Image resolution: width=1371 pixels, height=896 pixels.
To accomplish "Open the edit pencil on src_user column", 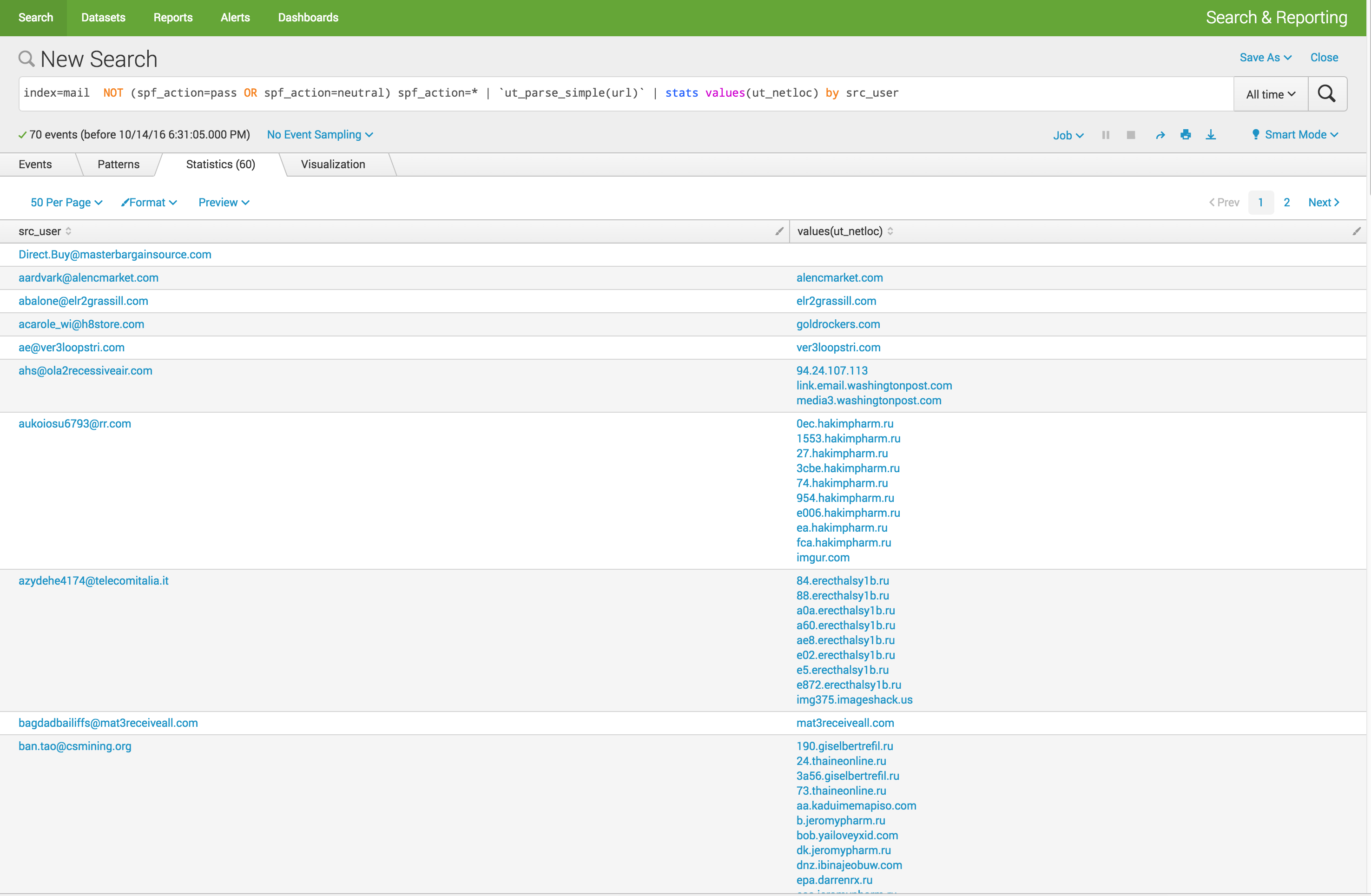I will (779, 231).
